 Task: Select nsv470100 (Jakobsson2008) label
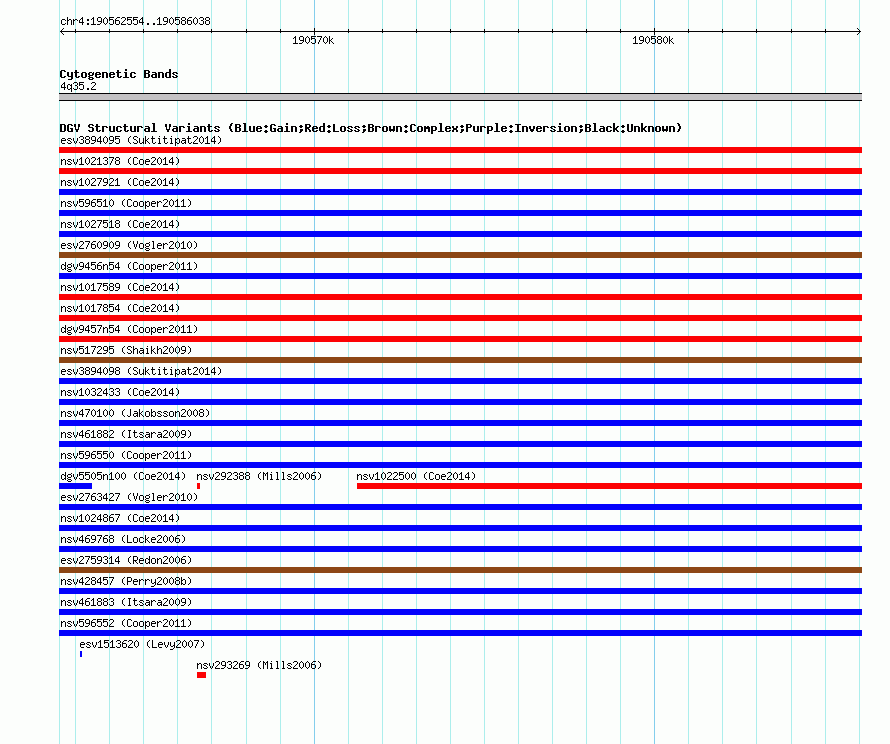(135, 413)
